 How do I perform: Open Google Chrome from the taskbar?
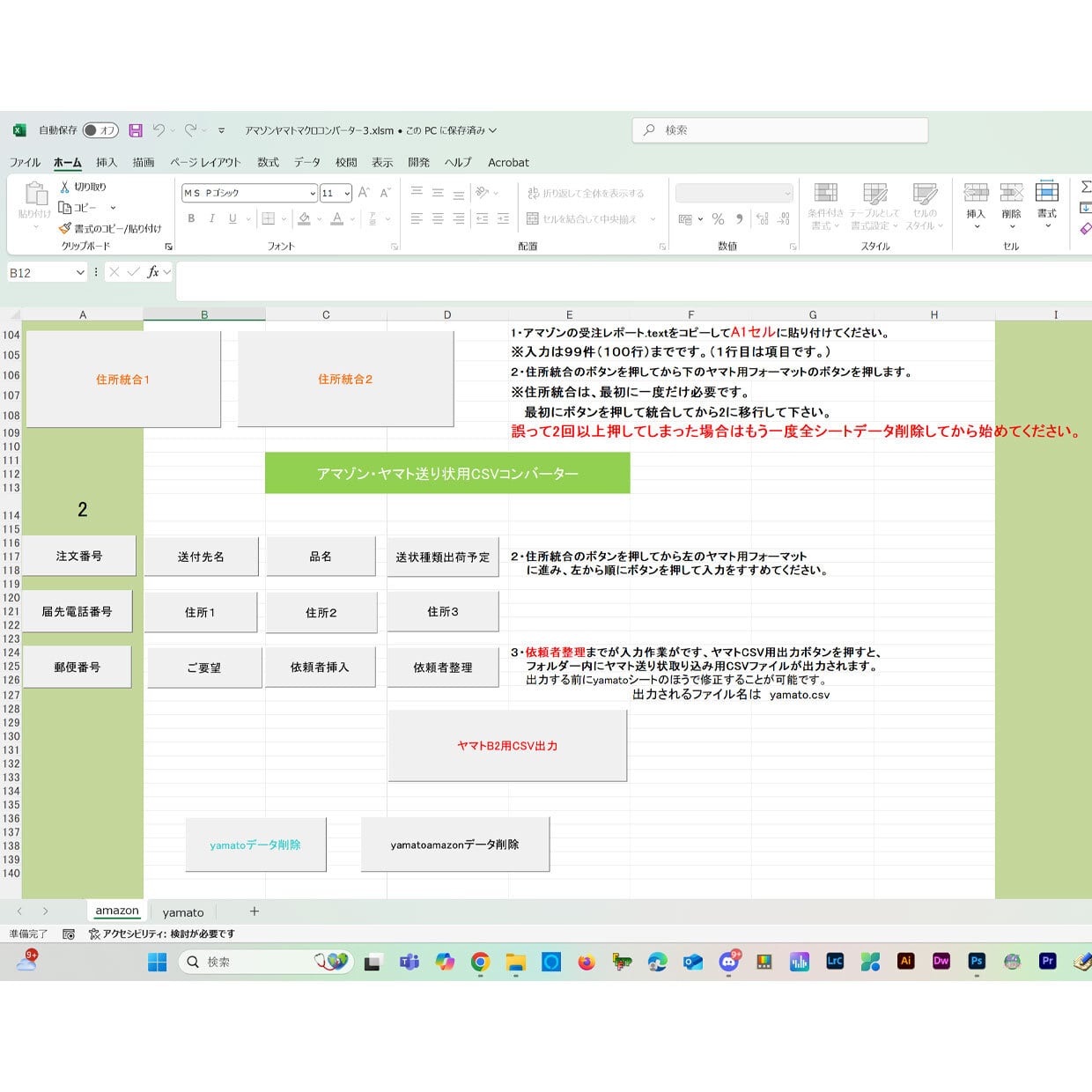coord(480,962)
